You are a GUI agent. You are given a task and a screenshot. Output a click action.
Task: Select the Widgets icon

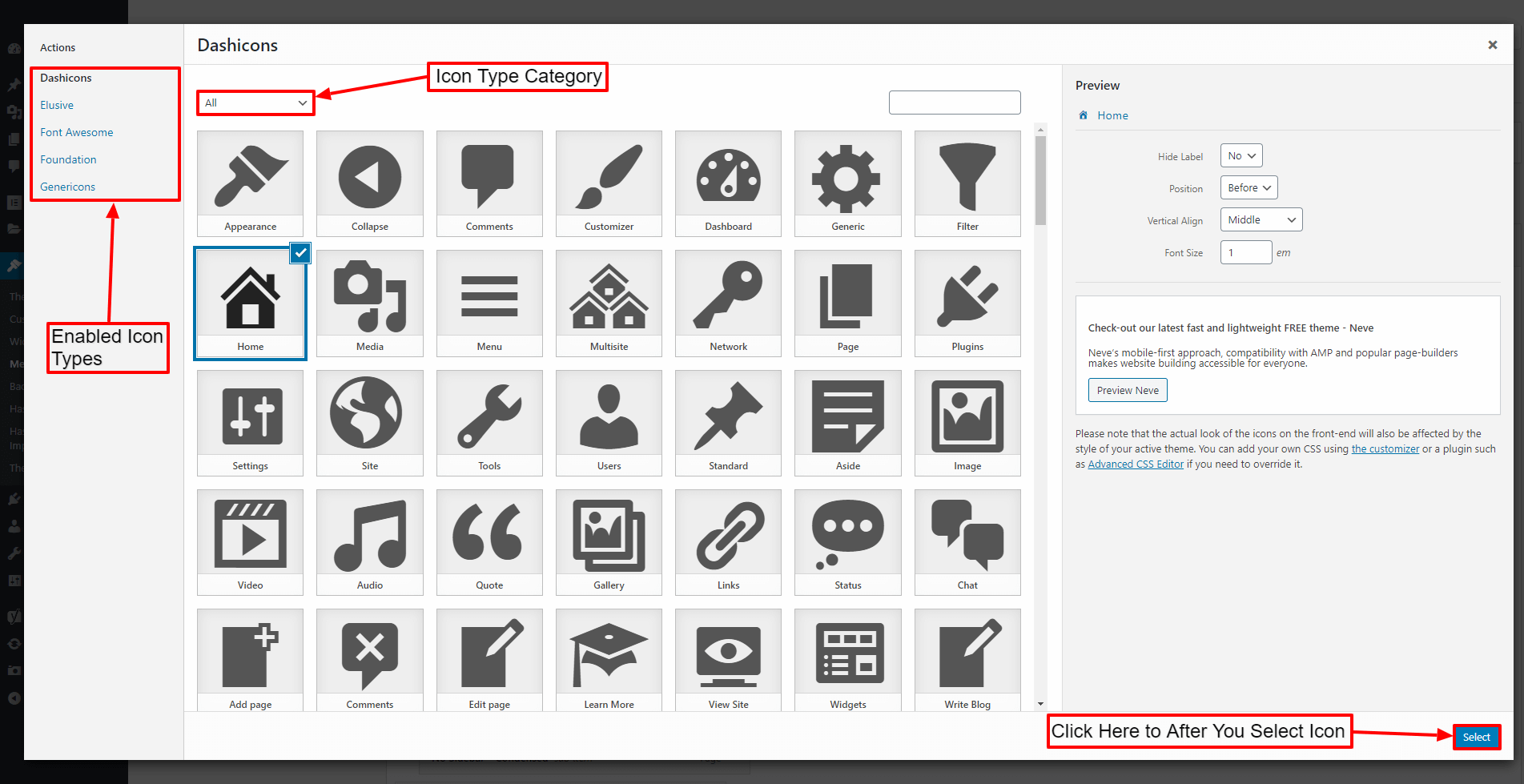click(x=847, y=660)
